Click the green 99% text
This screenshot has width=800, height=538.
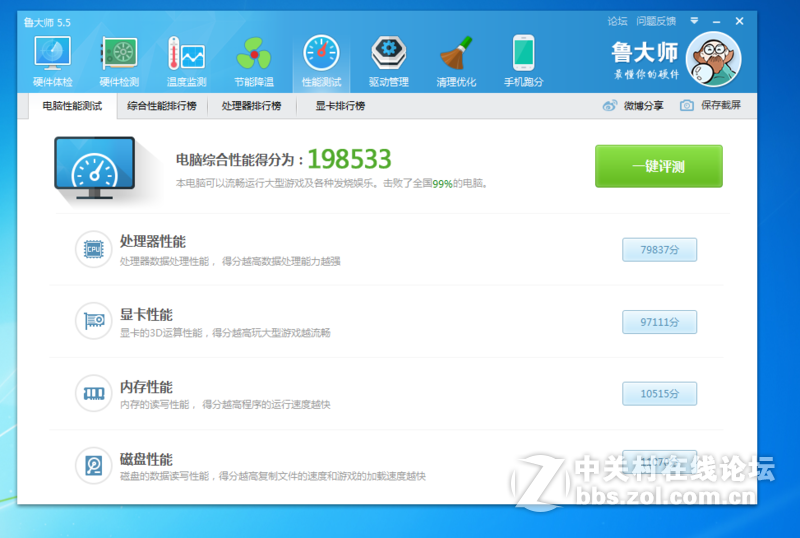tap(442, 183)
